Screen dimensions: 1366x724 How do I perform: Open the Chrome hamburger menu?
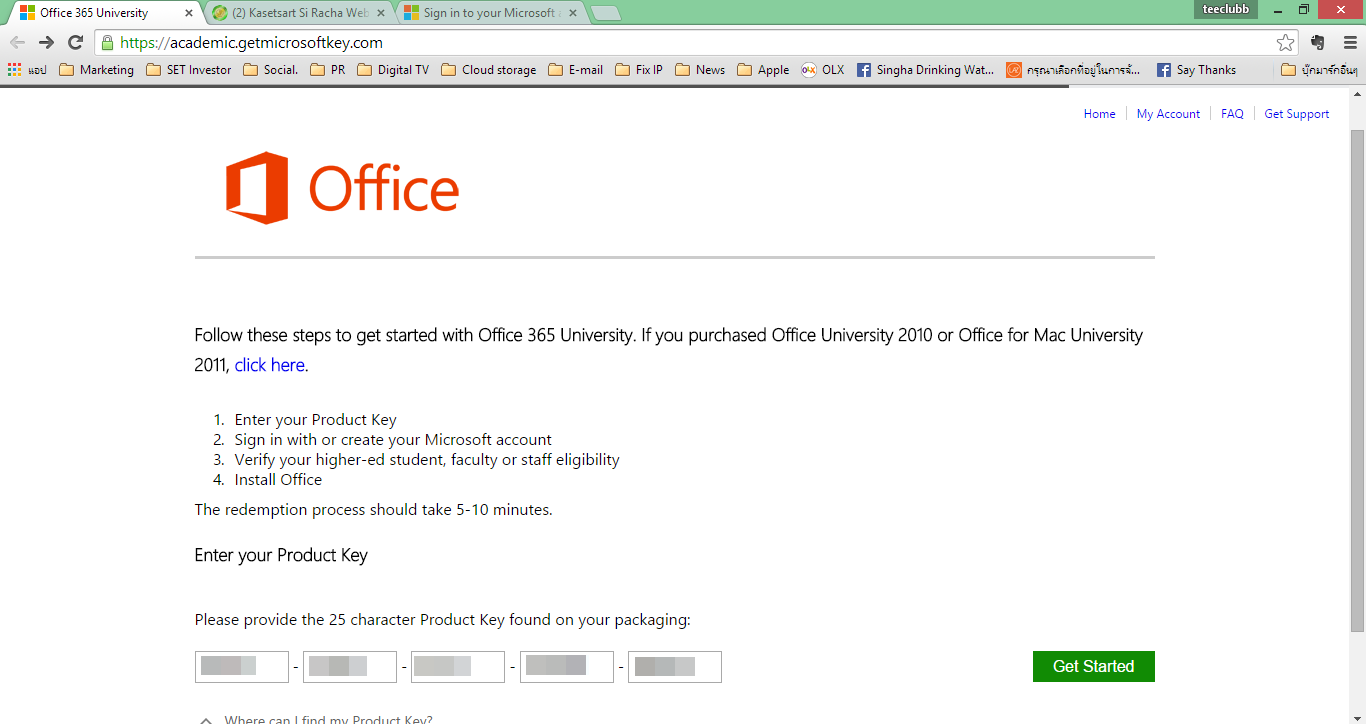click(1350, 43)
